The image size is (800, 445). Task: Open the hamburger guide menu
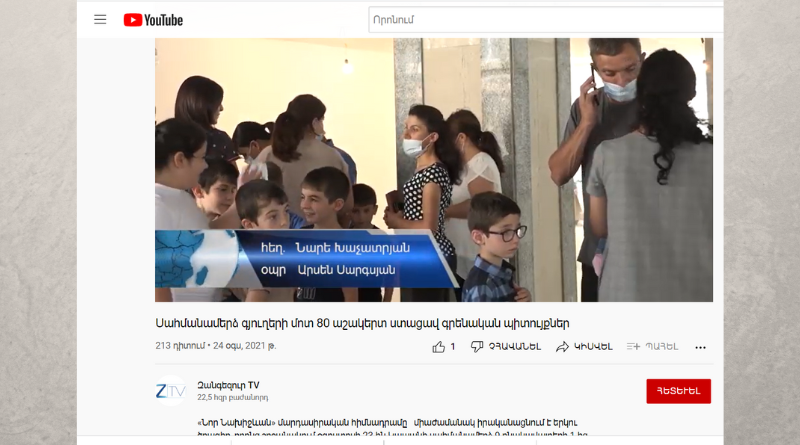pyautogui.click(x=100, y=19)
